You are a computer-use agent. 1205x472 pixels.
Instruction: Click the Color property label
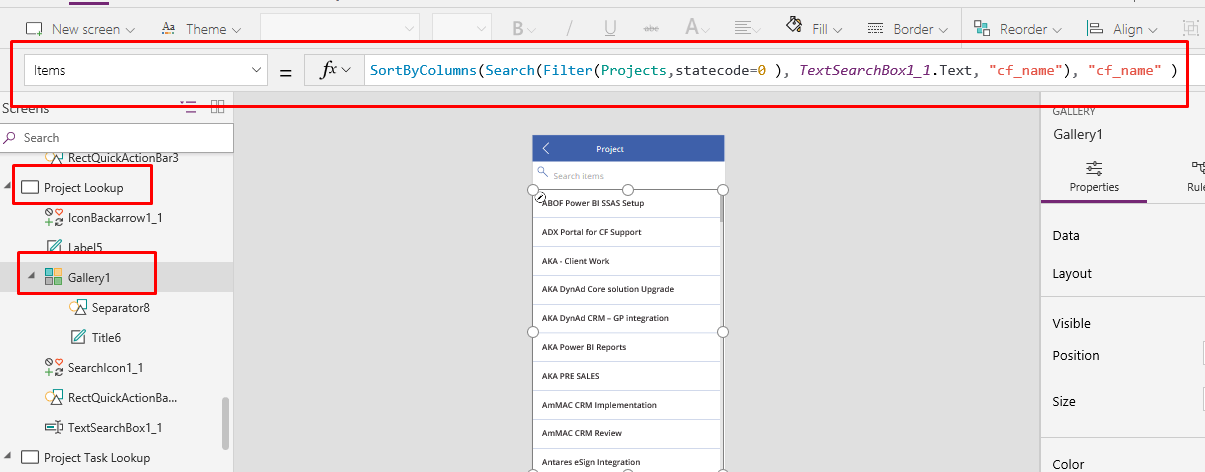click(1068, 464)
